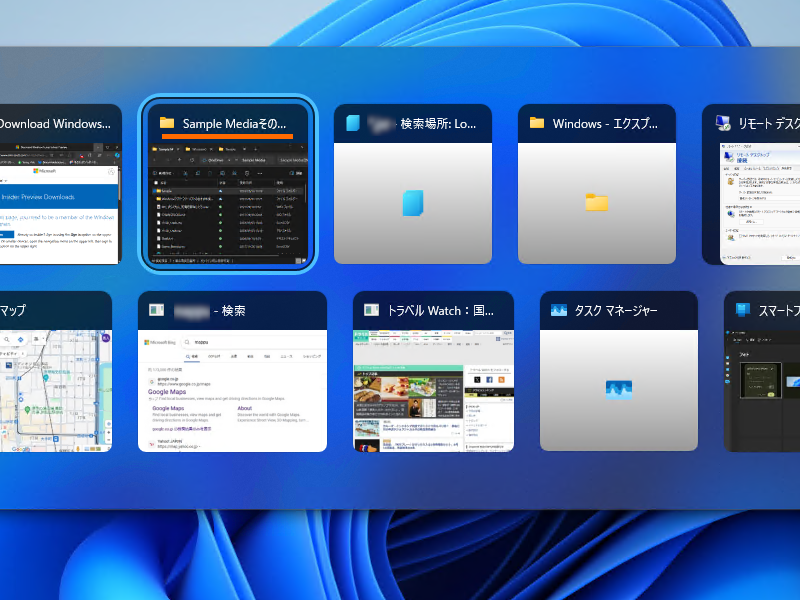Click the browser icon beside トラベル Watch title
This screenshot has width=800, height=600.
pyautogui.click(x=371, y=310)
